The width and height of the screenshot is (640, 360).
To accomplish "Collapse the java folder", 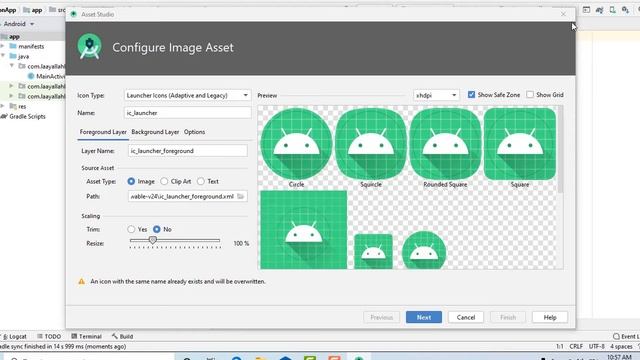I will coord(3,56).
